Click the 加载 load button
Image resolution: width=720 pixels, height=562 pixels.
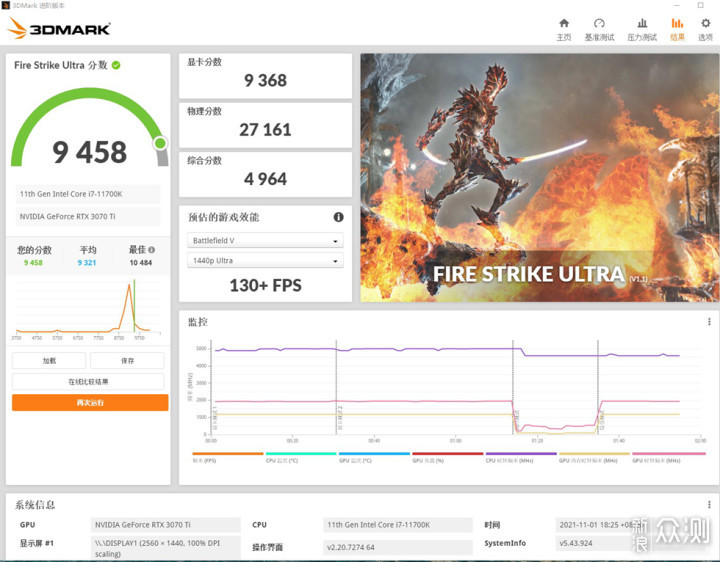pos(49,361)
